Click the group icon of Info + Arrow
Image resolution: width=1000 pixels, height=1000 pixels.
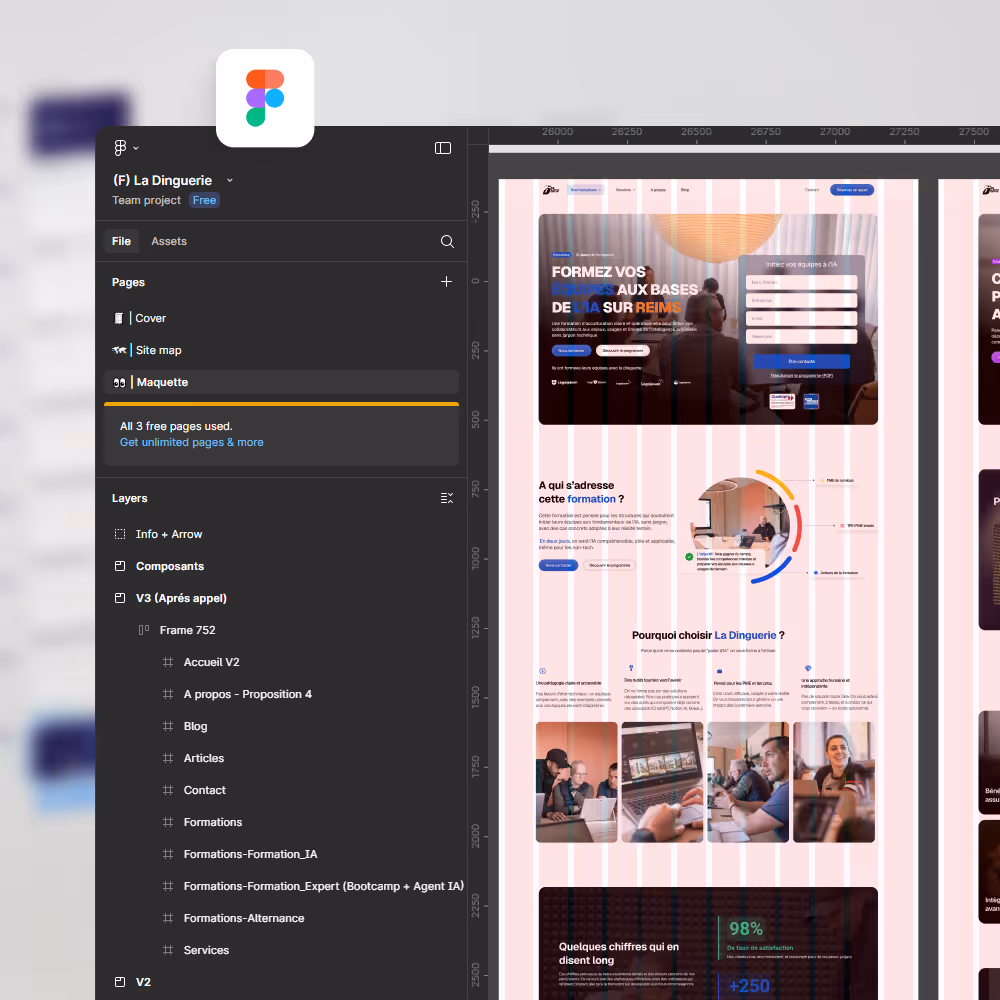[120, 534]
